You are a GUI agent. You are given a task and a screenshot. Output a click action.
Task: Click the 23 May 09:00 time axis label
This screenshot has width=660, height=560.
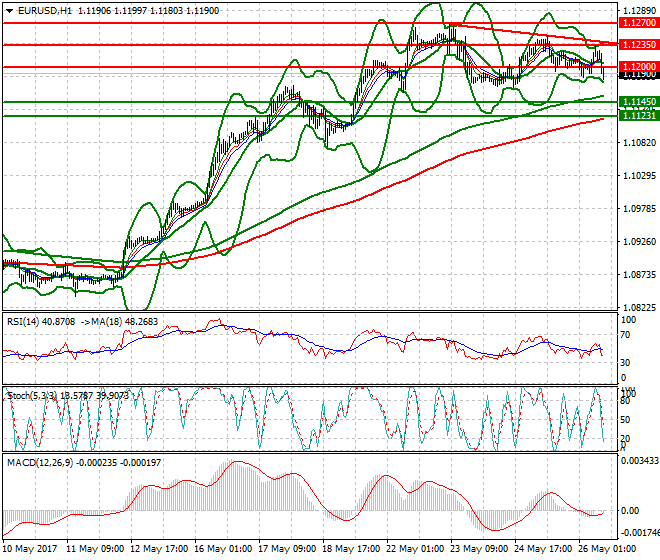point(479,549)
